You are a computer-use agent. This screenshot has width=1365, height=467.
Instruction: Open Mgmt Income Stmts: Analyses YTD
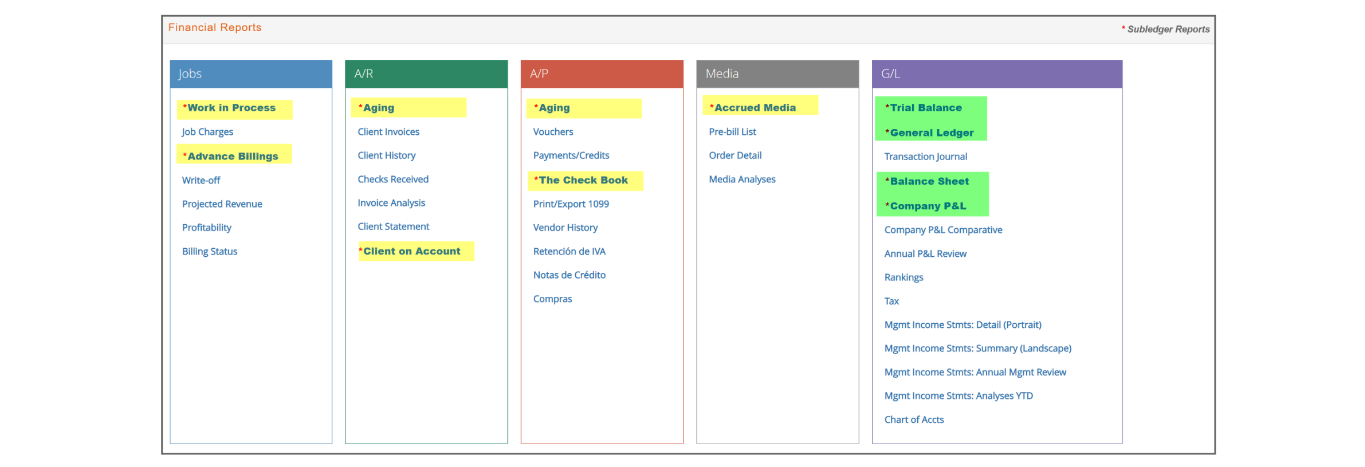point(959,396)
